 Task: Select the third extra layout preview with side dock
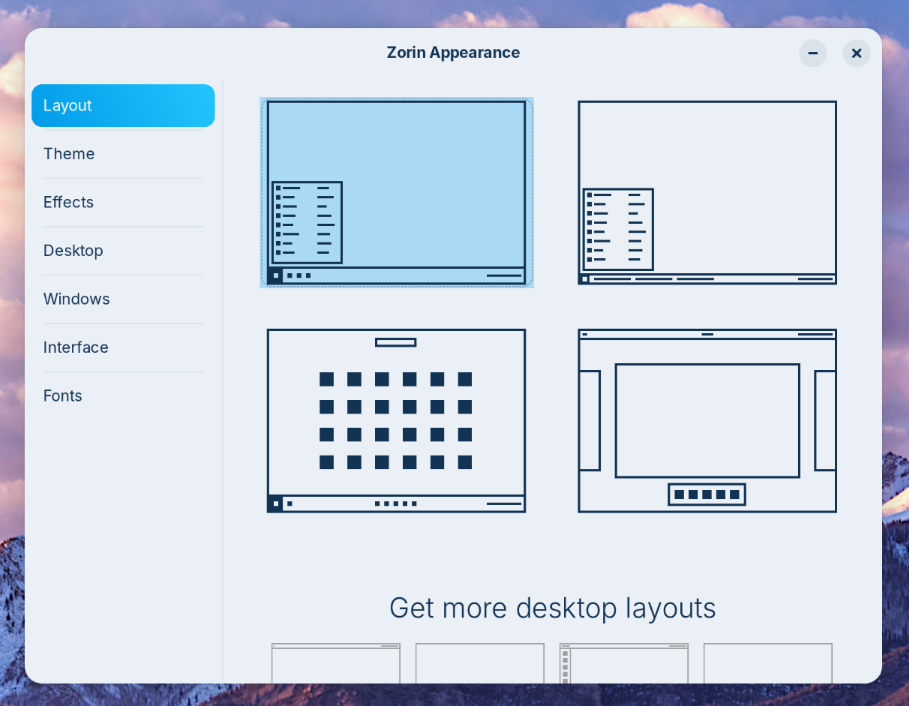tap(624, 663)
